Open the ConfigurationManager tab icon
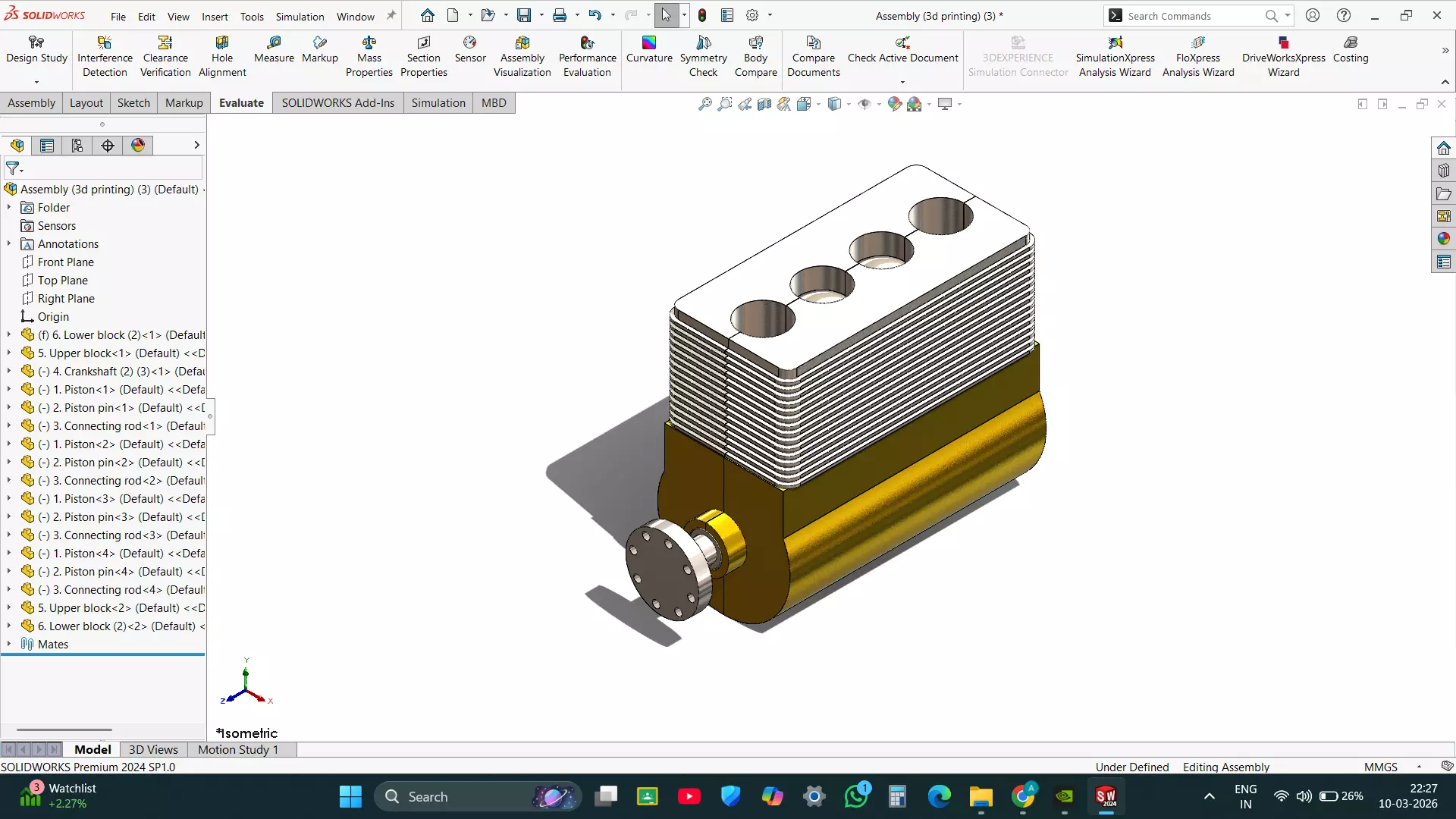 (x=77, y=146)
